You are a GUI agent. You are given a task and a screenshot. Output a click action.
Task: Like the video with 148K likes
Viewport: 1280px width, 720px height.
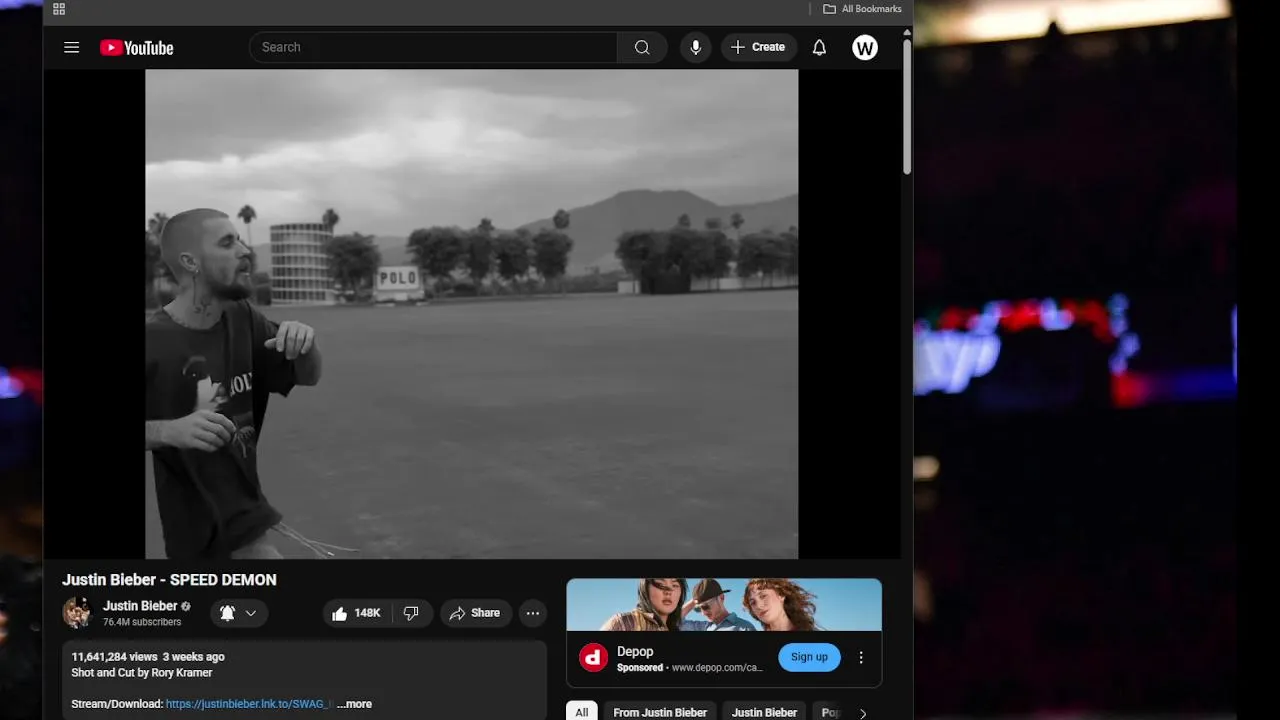pos(356,613)
